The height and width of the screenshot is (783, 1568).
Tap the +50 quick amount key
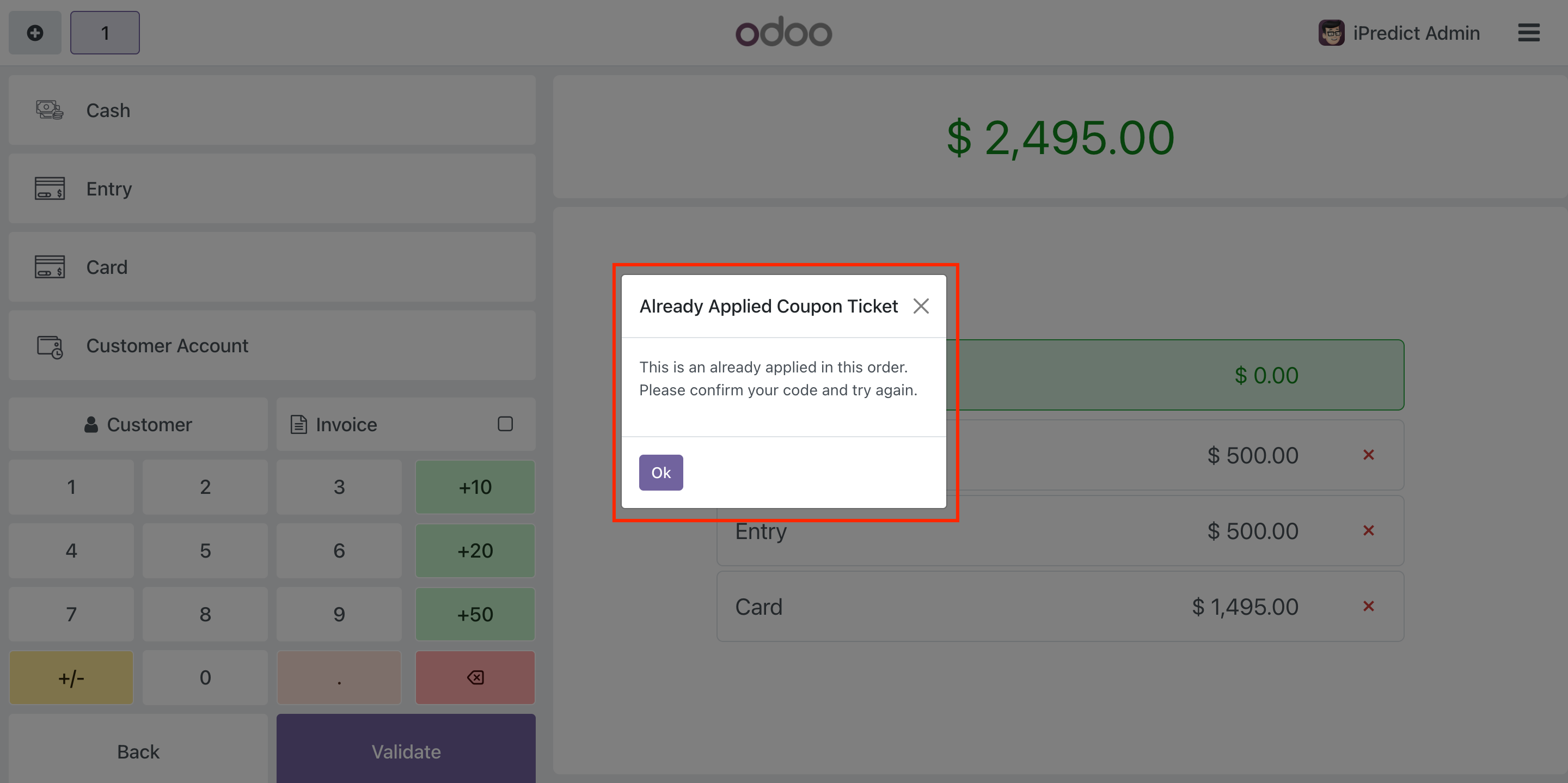[x=475, y=614]
